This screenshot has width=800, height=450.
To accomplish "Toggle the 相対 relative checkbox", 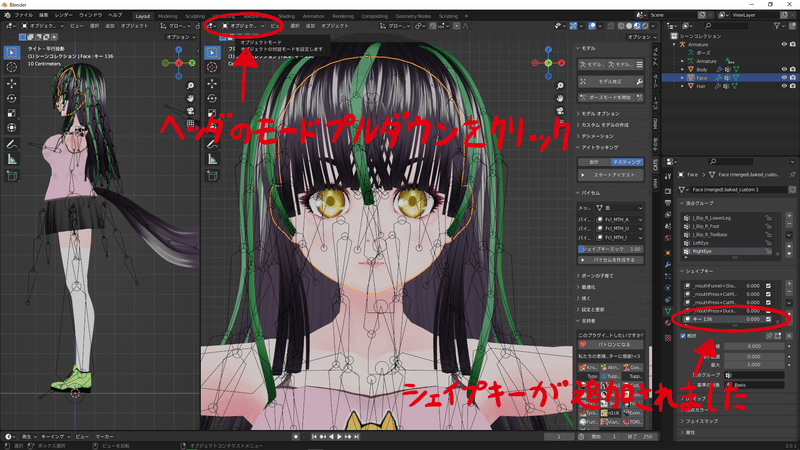I will pyautogui.click(x=683, y=336).
